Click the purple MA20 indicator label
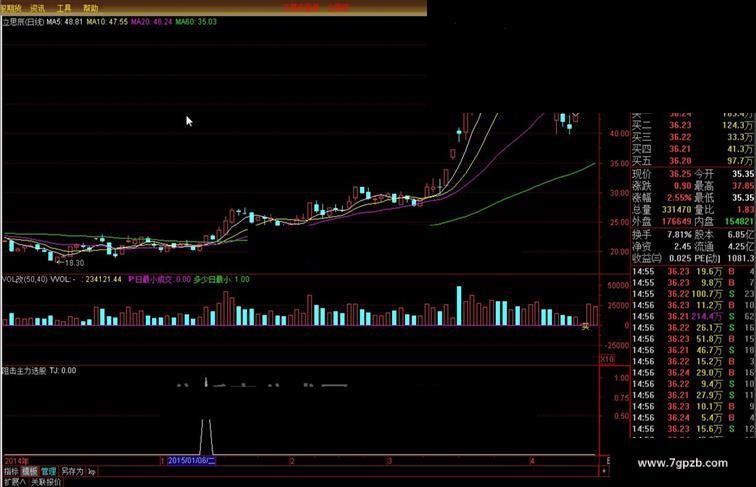756x487 pixels. (x=151, y=22)
